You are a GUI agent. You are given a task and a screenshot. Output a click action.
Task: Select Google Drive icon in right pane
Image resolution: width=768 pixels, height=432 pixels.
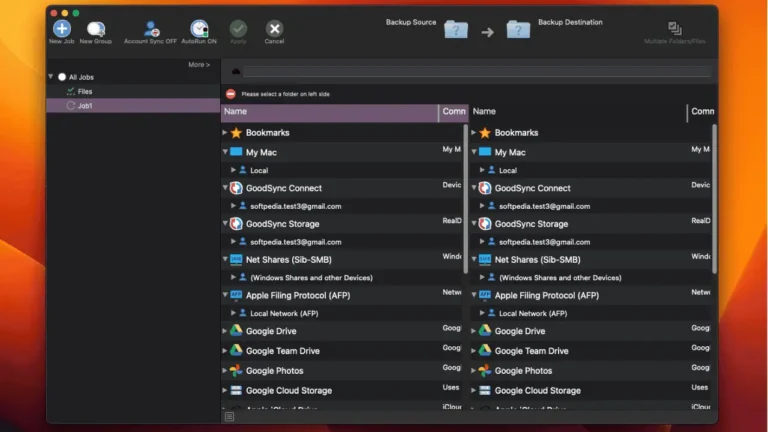point(485,331)
